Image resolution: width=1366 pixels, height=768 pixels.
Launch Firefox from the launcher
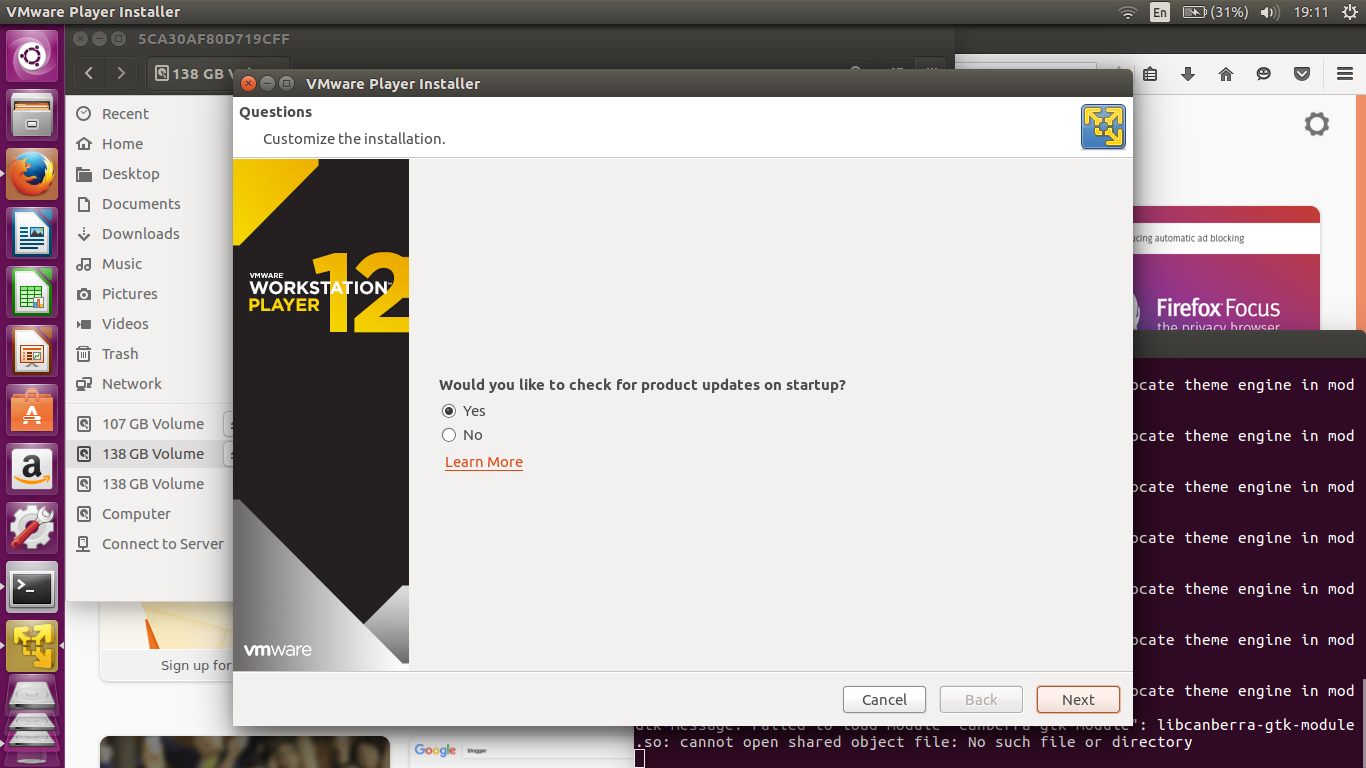[x=32, y=175]
